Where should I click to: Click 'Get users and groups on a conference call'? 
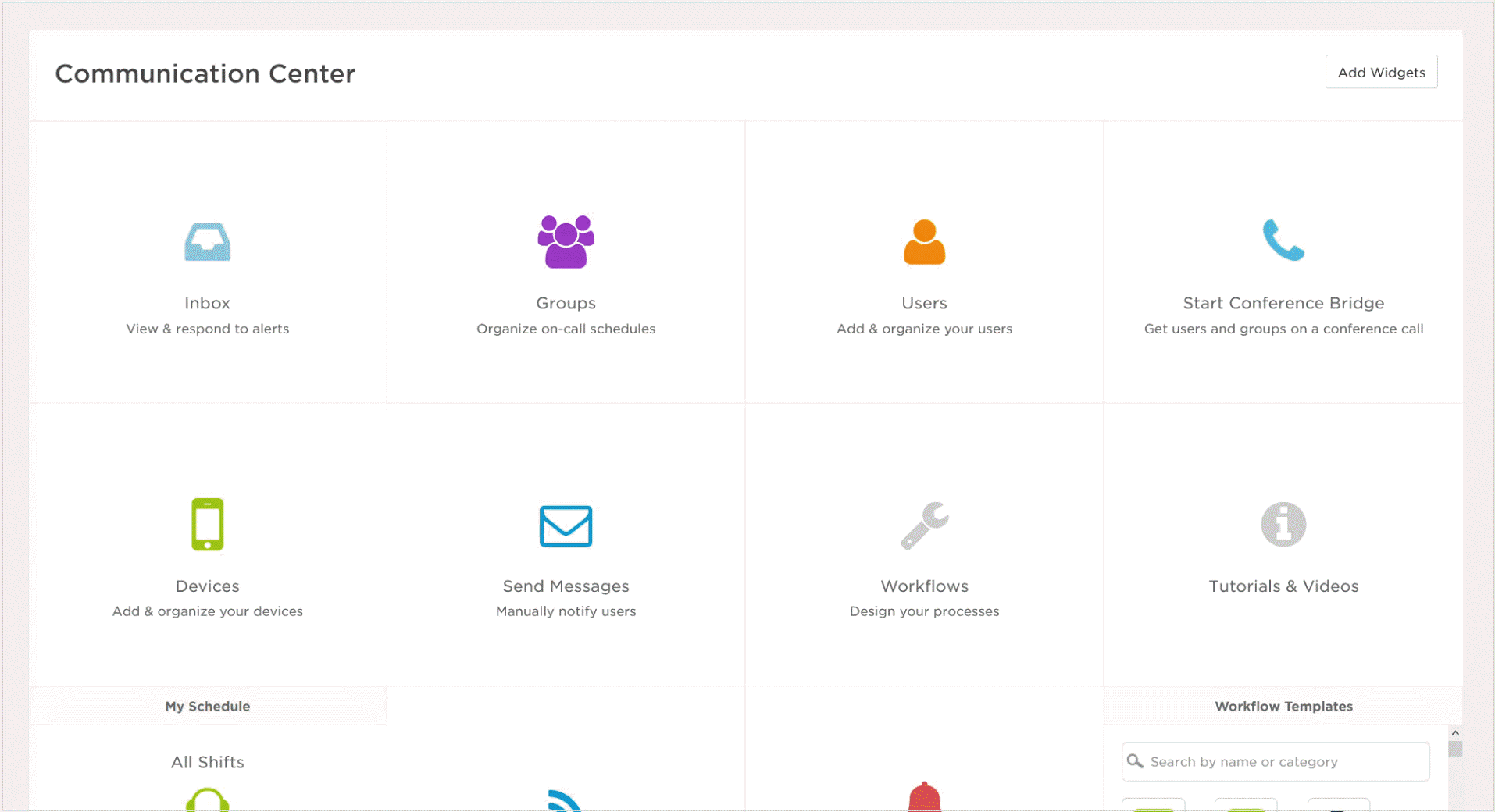1283,329
